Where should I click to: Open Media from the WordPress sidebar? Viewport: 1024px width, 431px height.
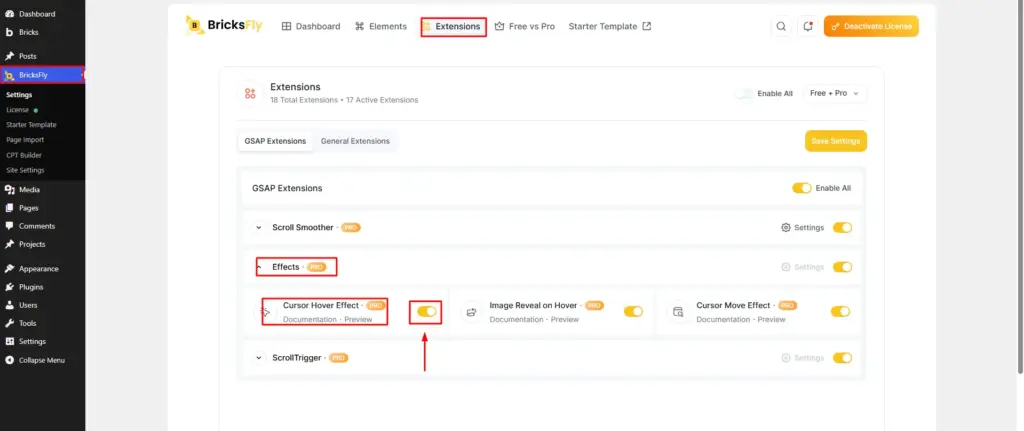(29, 190)
